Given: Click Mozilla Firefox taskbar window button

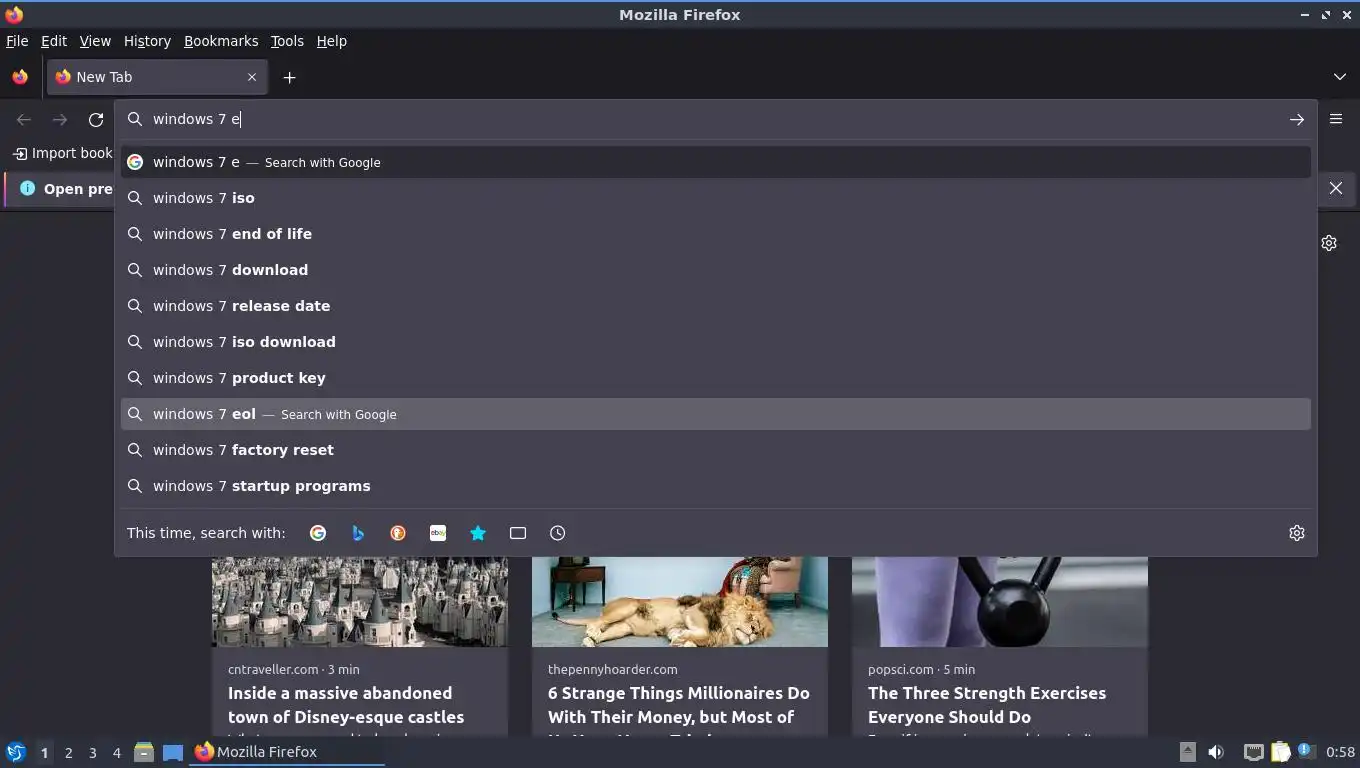Looking at the screenshot, I should (288, 752).
